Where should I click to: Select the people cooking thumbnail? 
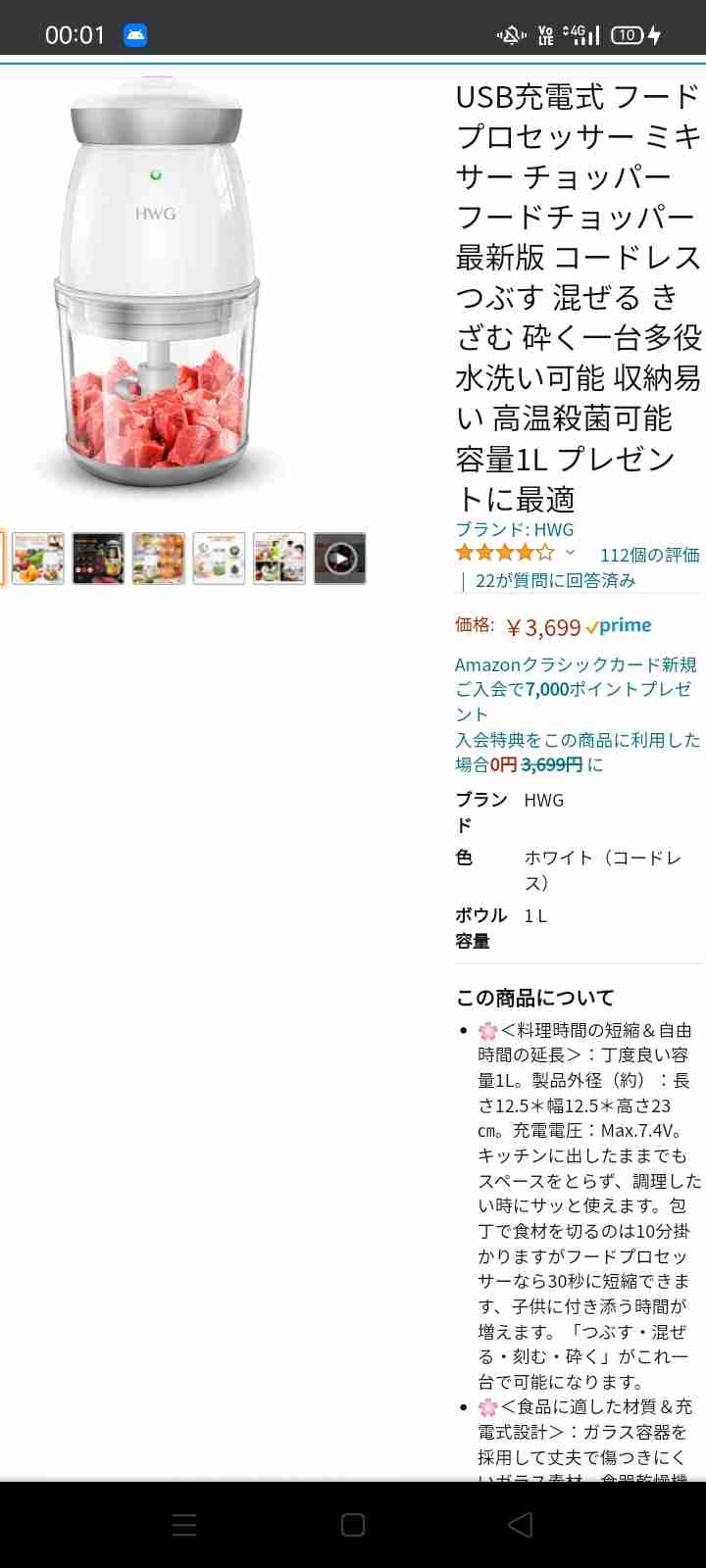coord(279,559)
